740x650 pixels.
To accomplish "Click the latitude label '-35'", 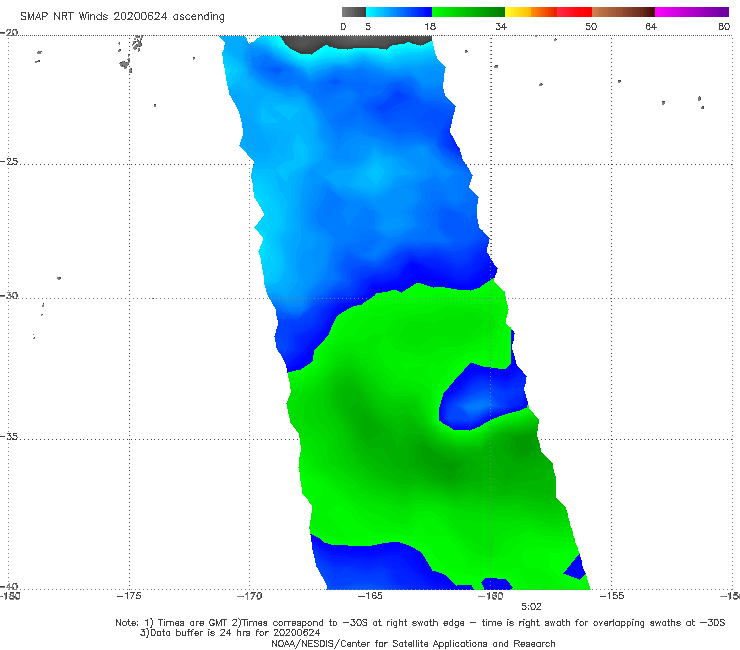I will [x=9, y=436].
